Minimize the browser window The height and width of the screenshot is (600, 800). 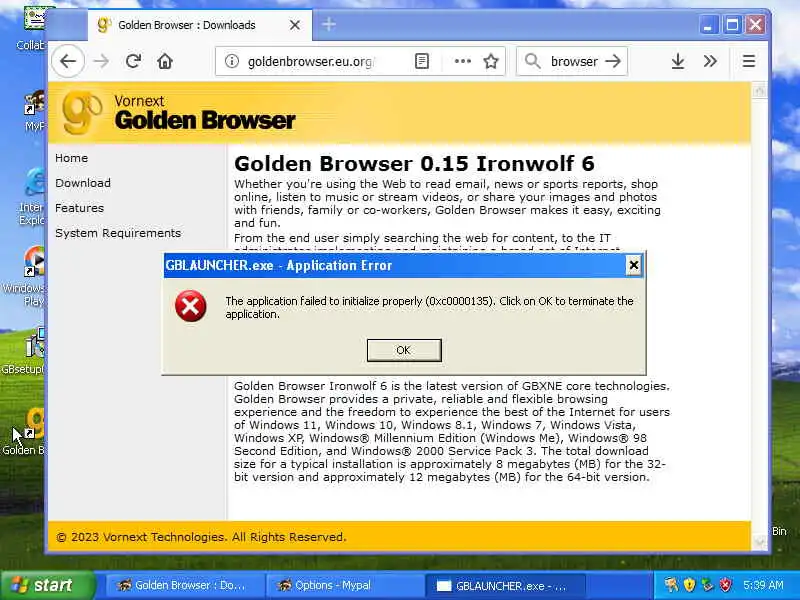[708, 24]
